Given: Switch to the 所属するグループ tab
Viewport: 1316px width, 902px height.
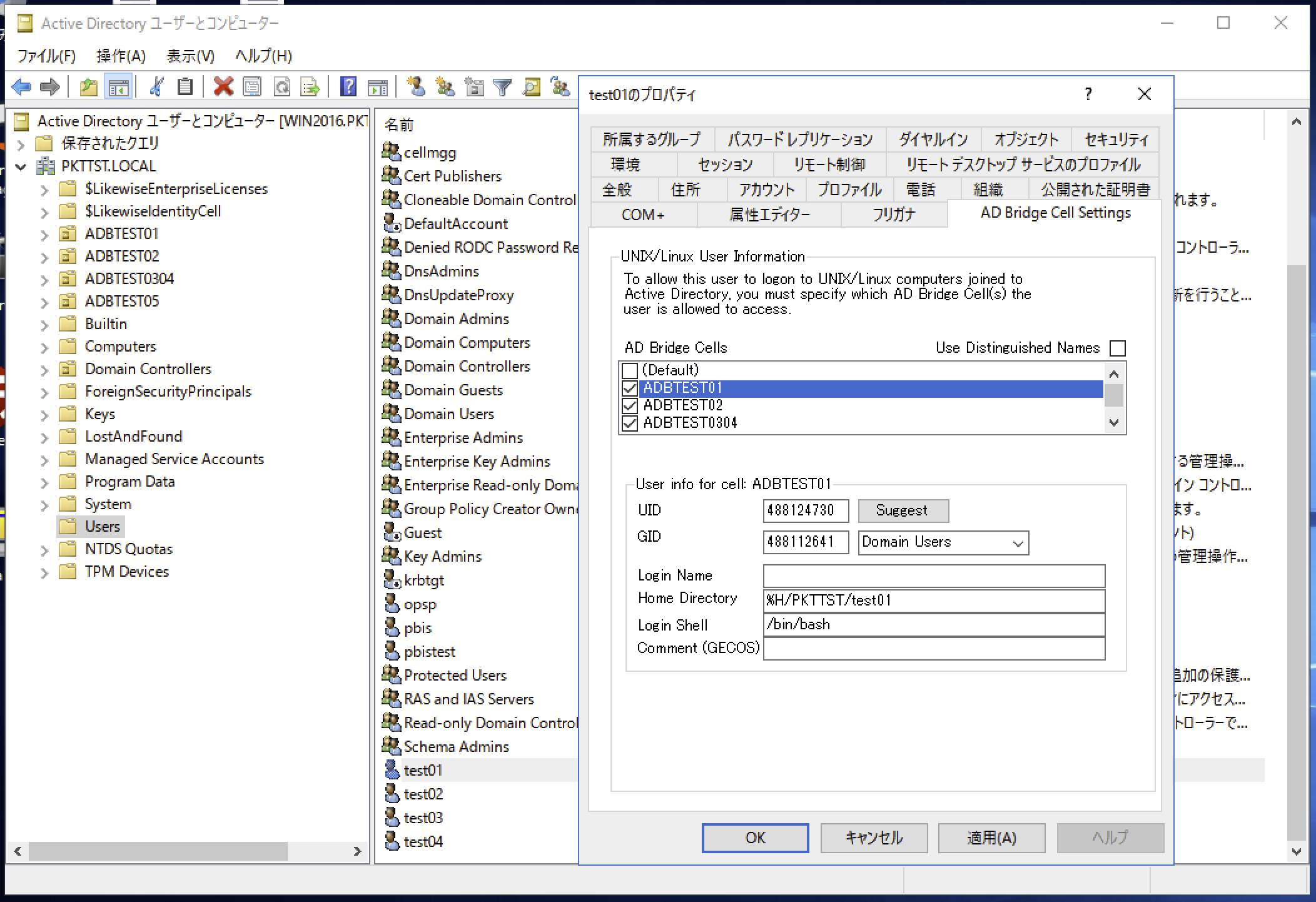Looking at the screenshot, I should pos(651,139).
